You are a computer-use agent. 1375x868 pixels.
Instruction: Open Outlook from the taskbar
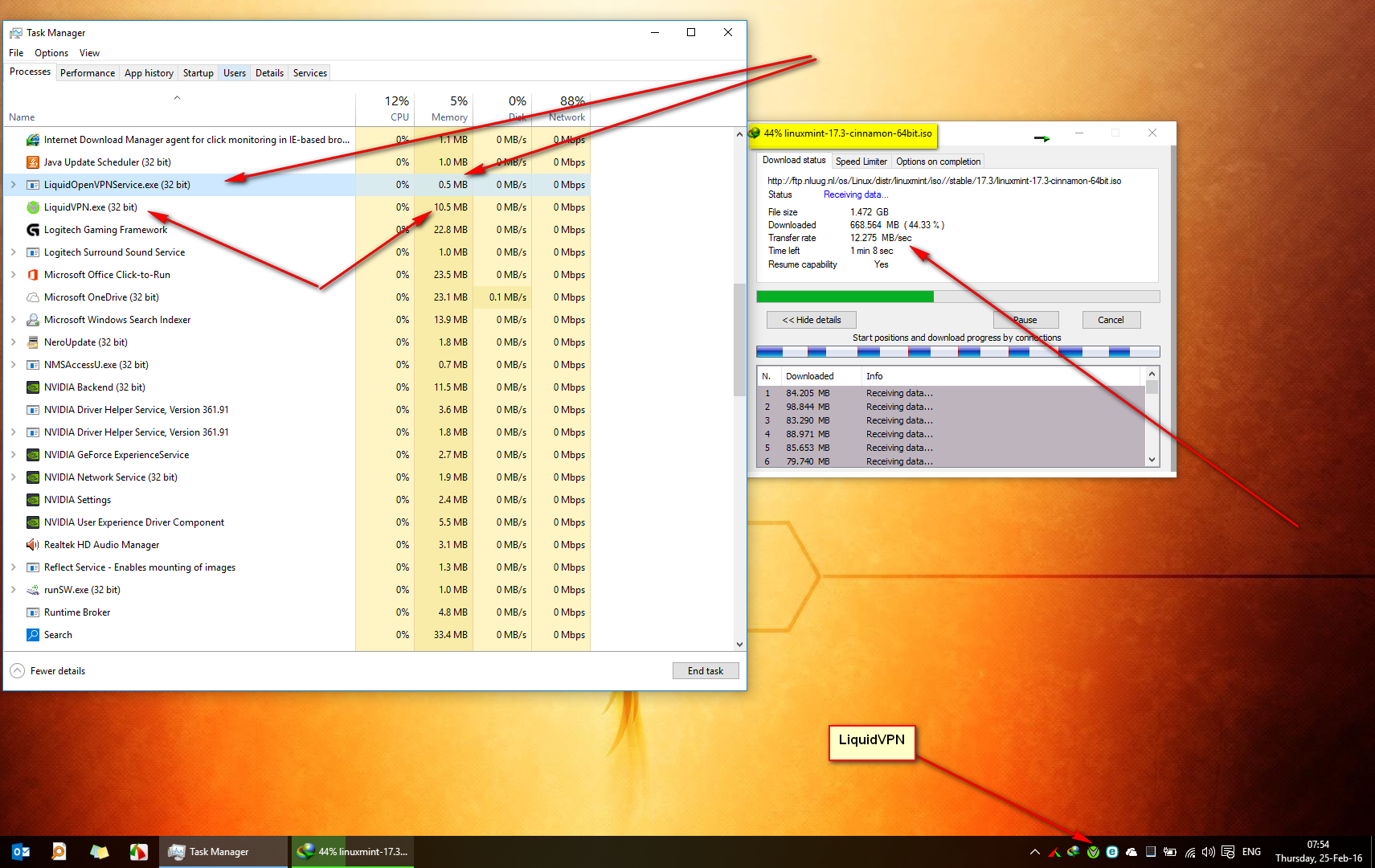coord(21,852)
